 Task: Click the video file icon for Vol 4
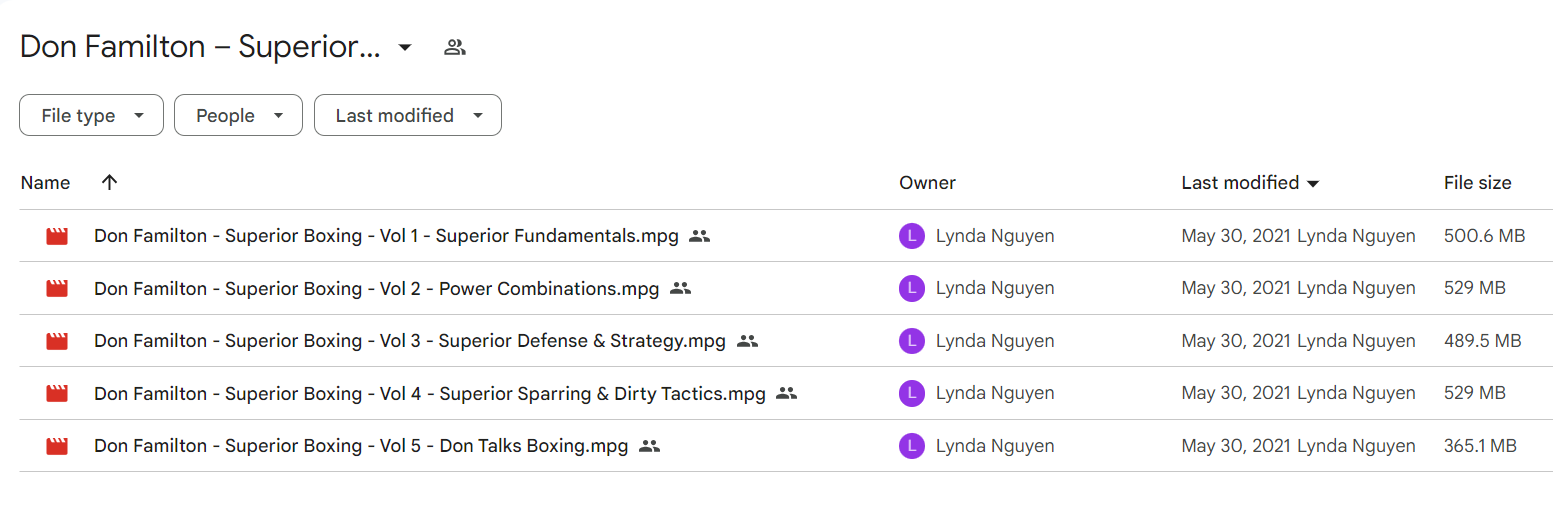tap(57, 394)
